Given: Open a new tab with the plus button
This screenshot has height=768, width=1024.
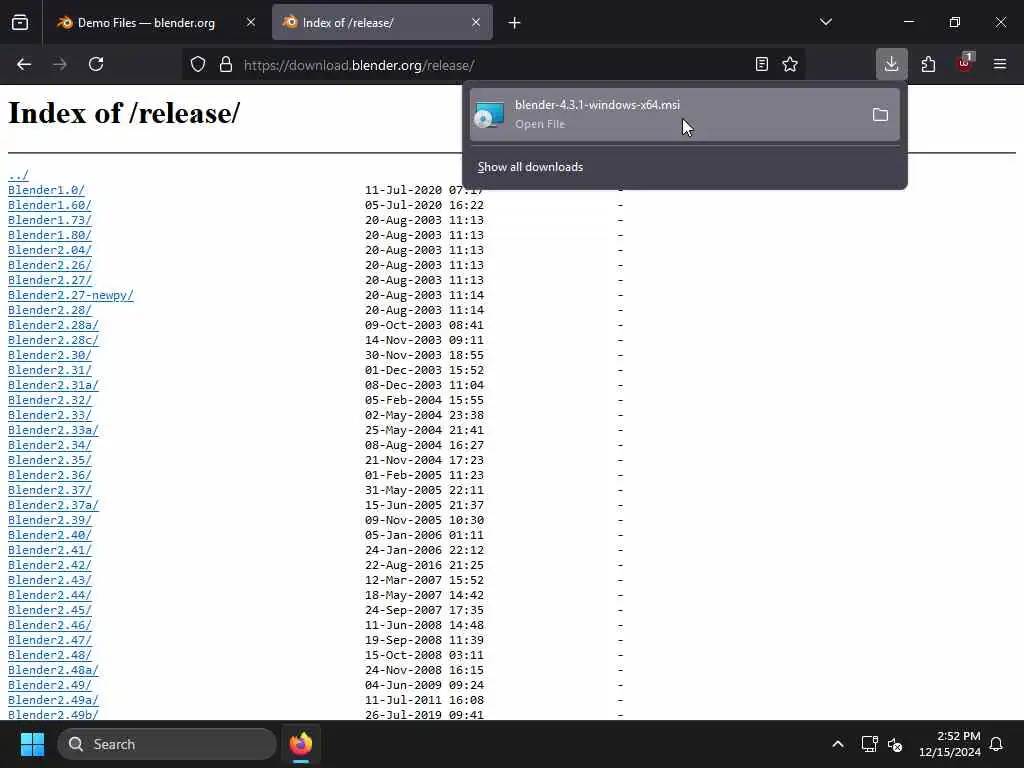Looking at the screenshot, I should pyautogui.click(x=515, y=23).
